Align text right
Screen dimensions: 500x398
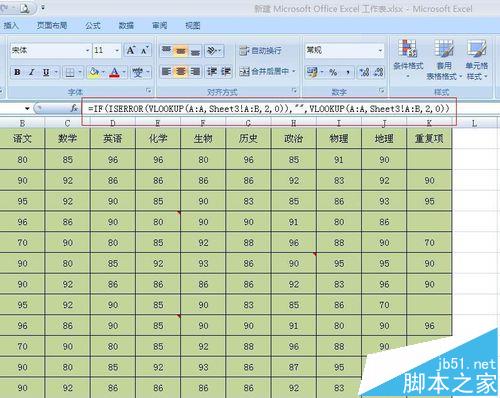coord(195,71)
